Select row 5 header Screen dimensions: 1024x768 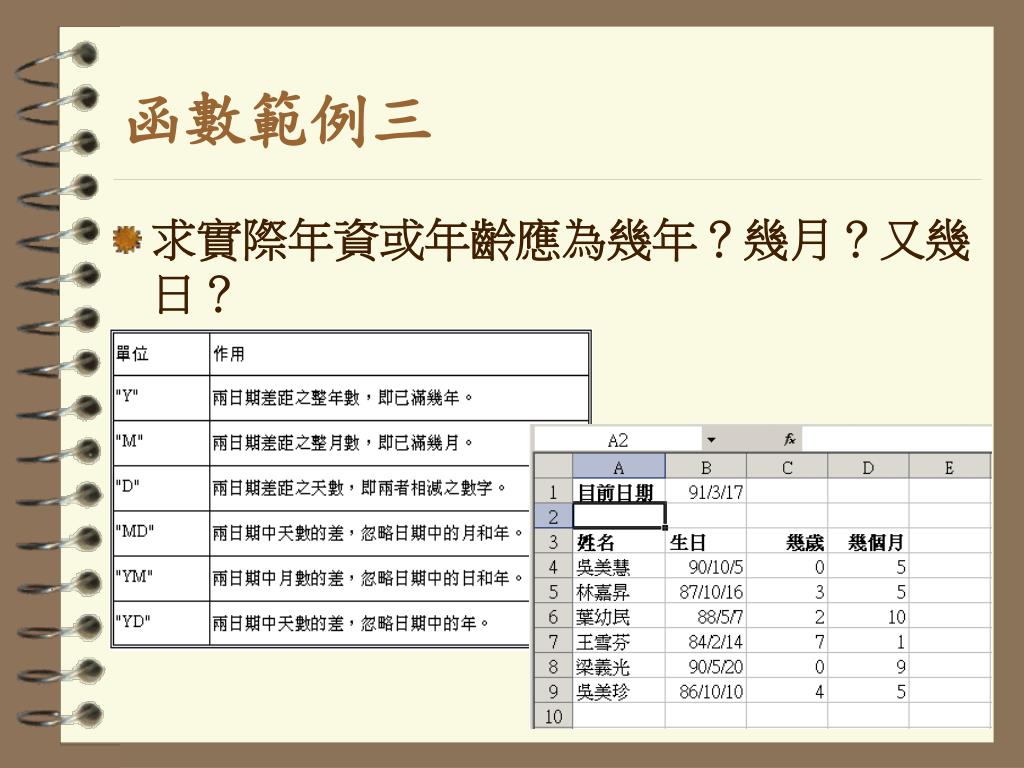pos(553,591)
